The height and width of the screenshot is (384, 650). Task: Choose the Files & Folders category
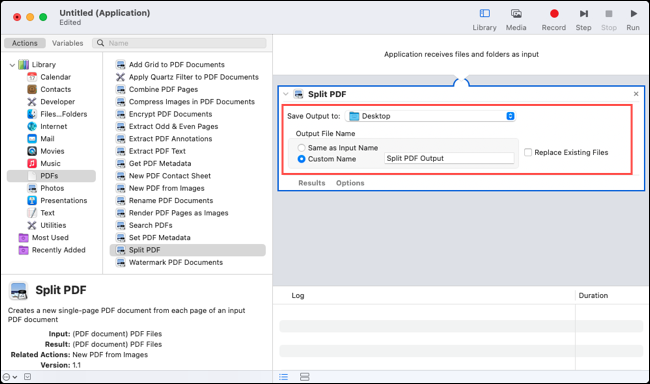point(63,114)
